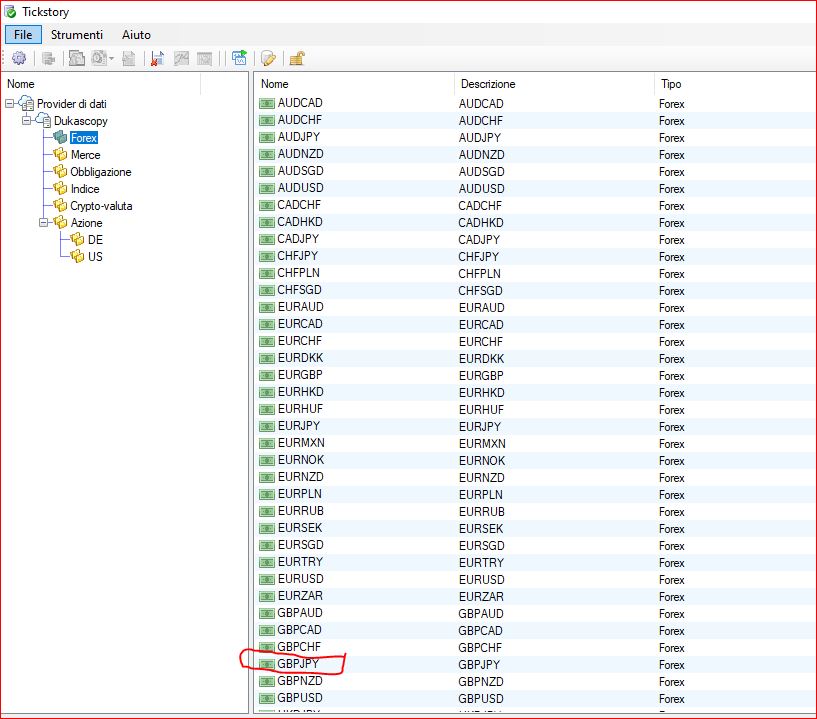This screenshot has width=817, height=719.
Task: Select Azione folder label in tree
Action: pos(86,222)
